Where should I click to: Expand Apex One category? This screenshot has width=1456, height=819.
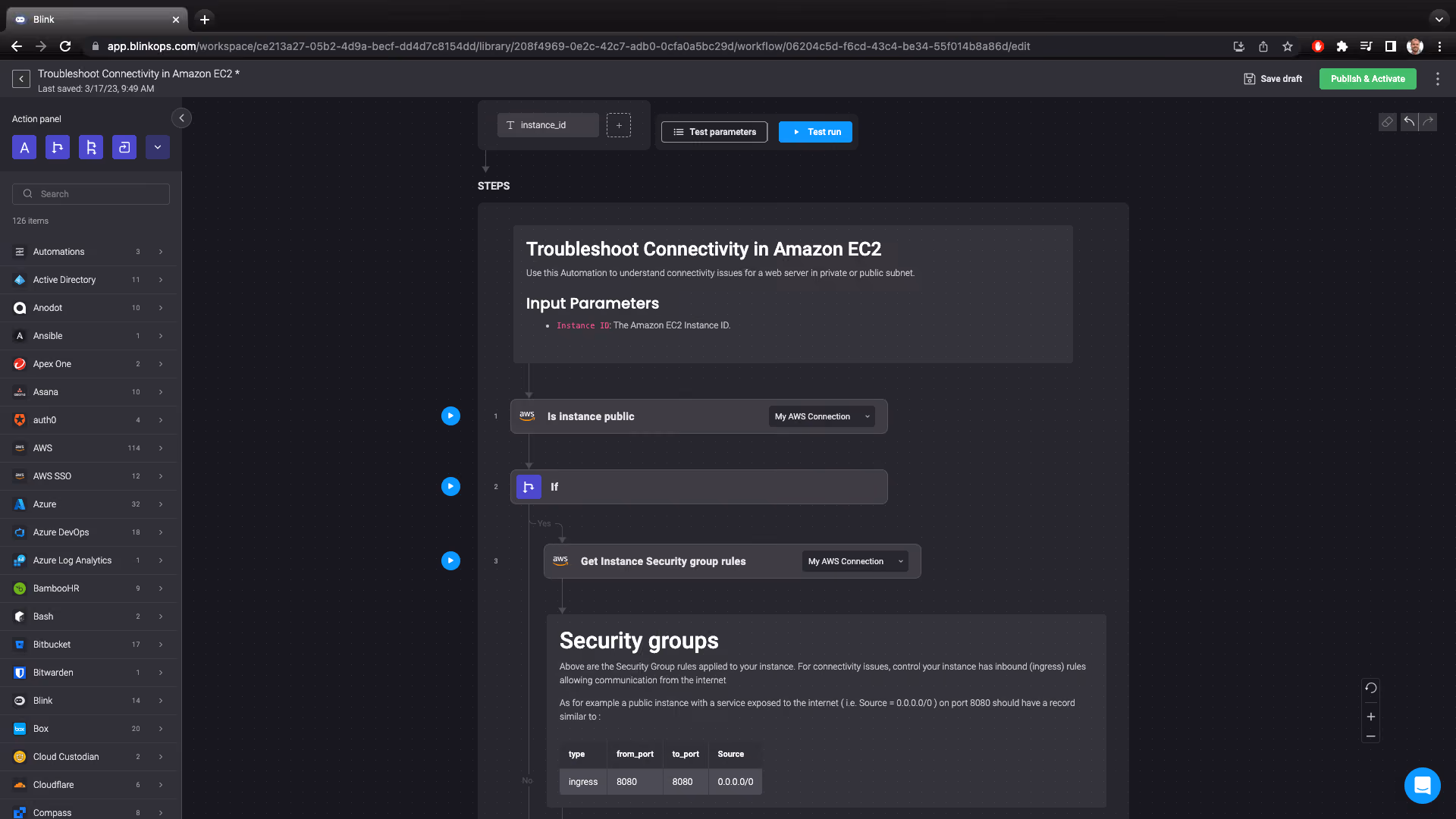coord(88,364)
